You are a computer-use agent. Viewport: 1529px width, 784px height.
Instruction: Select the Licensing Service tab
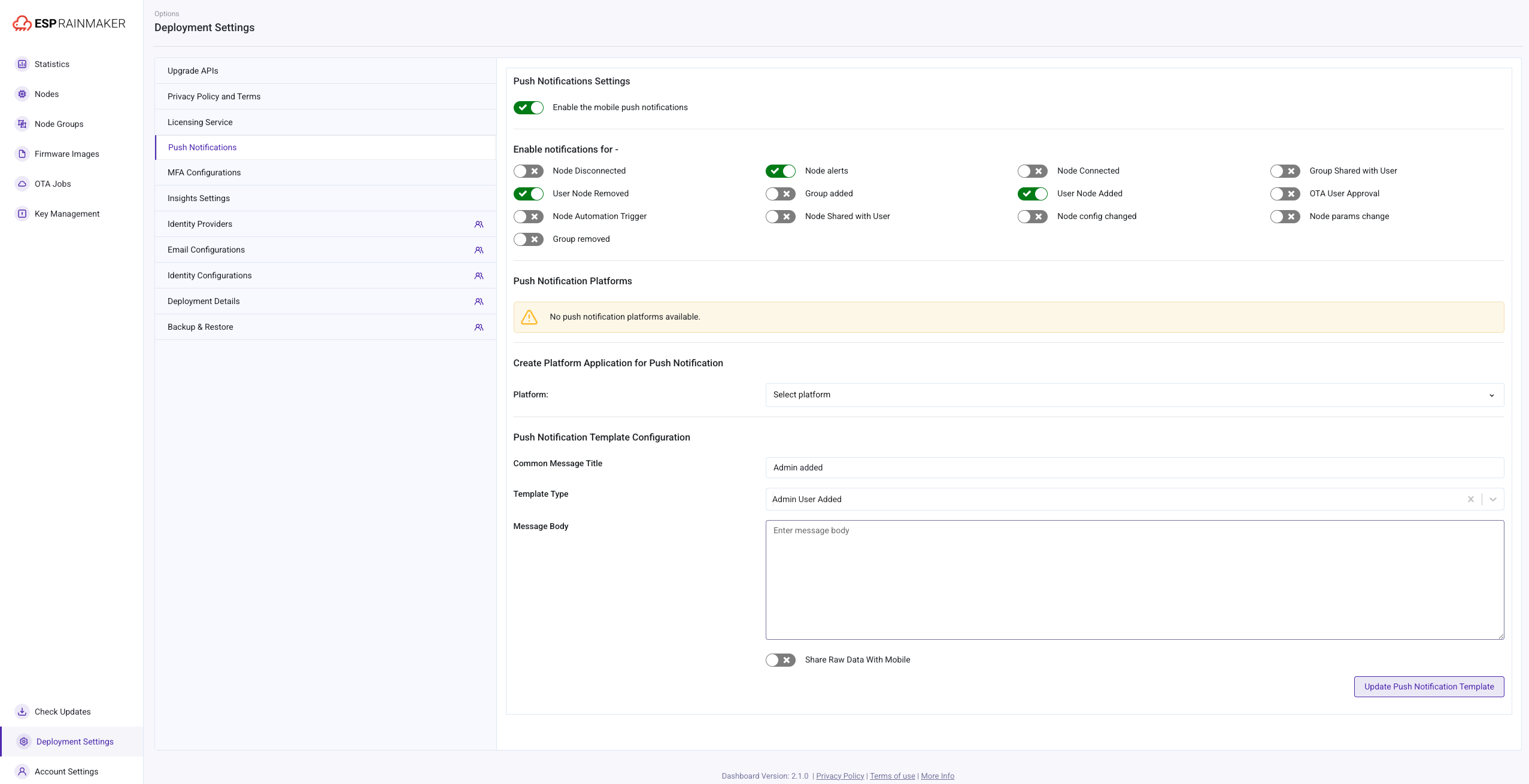click(326, 122)
